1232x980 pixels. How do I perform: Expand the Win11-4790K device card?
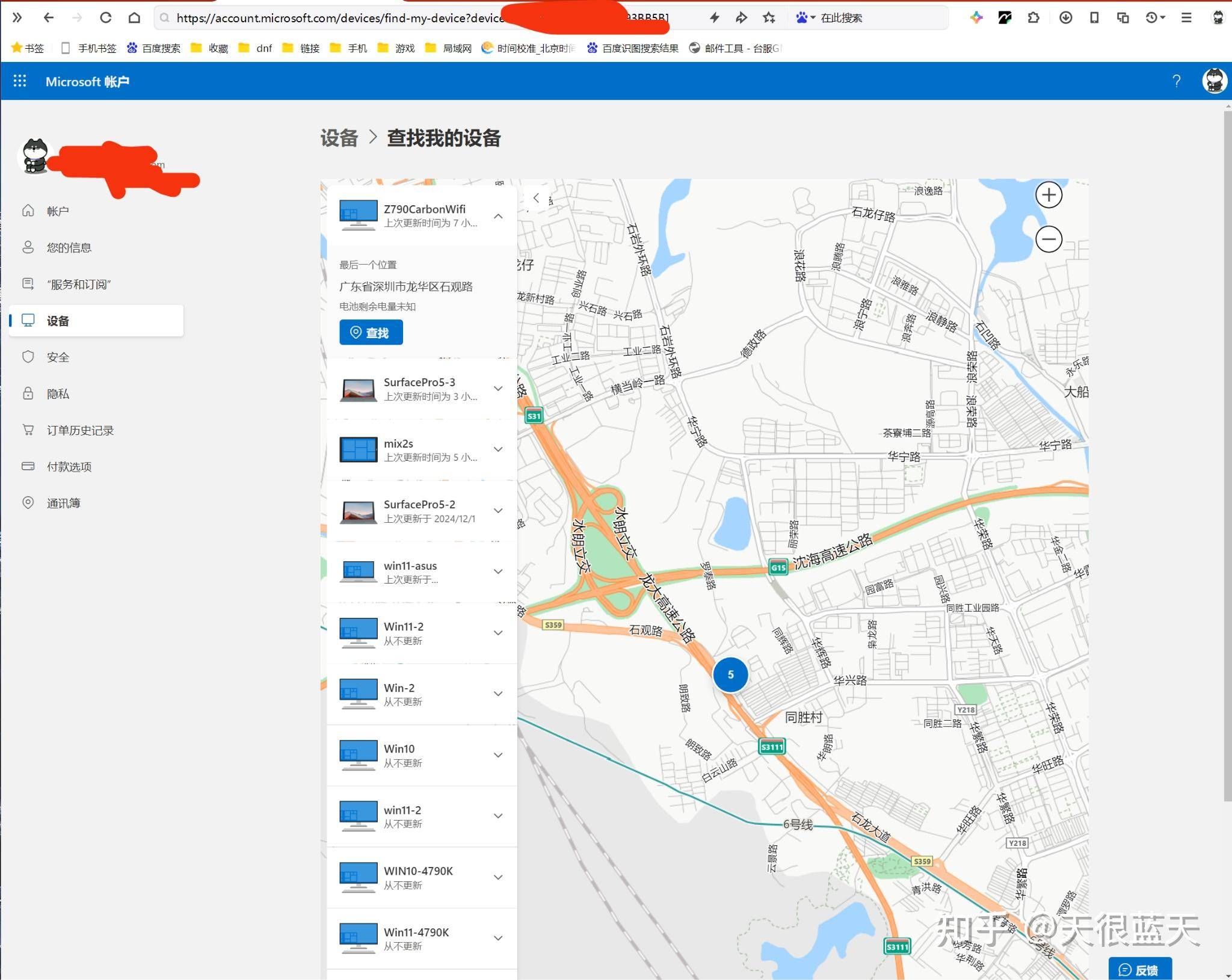click(498, 938)
